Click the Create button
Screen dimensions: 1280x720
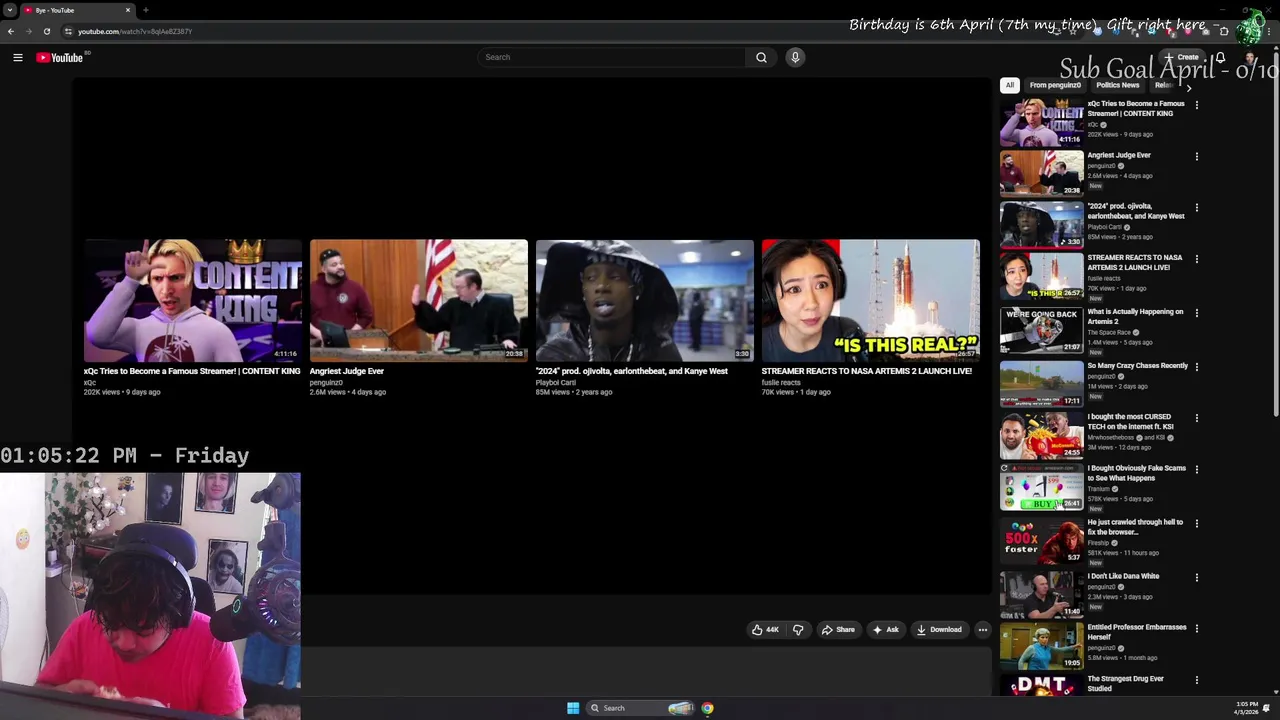1182,57
